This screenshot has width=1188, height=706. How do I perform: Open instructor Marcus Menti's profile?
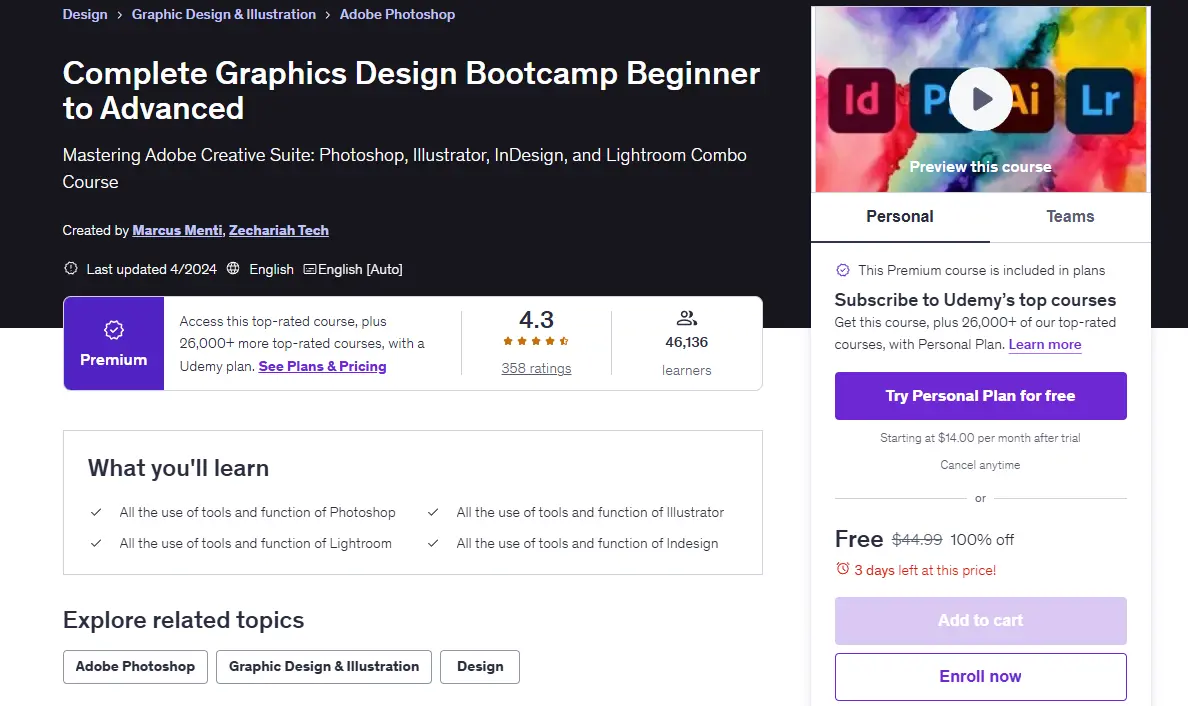click(177, 230)
